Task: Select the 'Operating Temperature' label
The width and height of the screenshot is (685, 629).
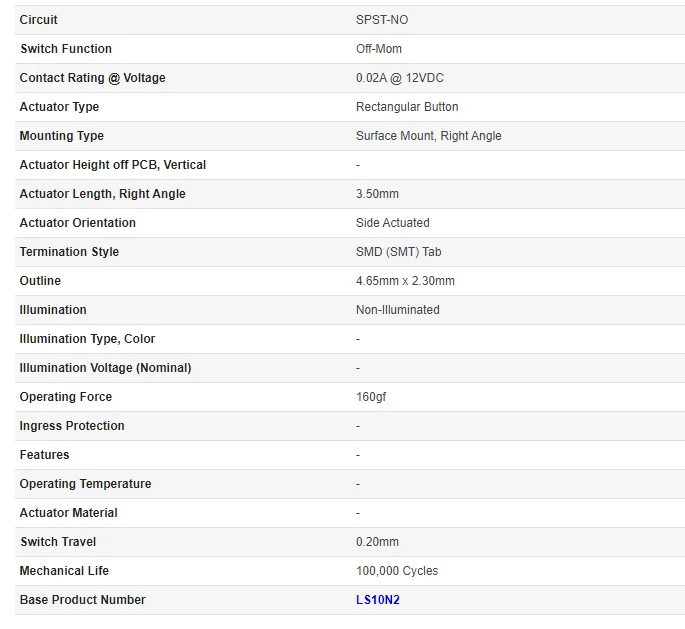Action: (85, 484)
